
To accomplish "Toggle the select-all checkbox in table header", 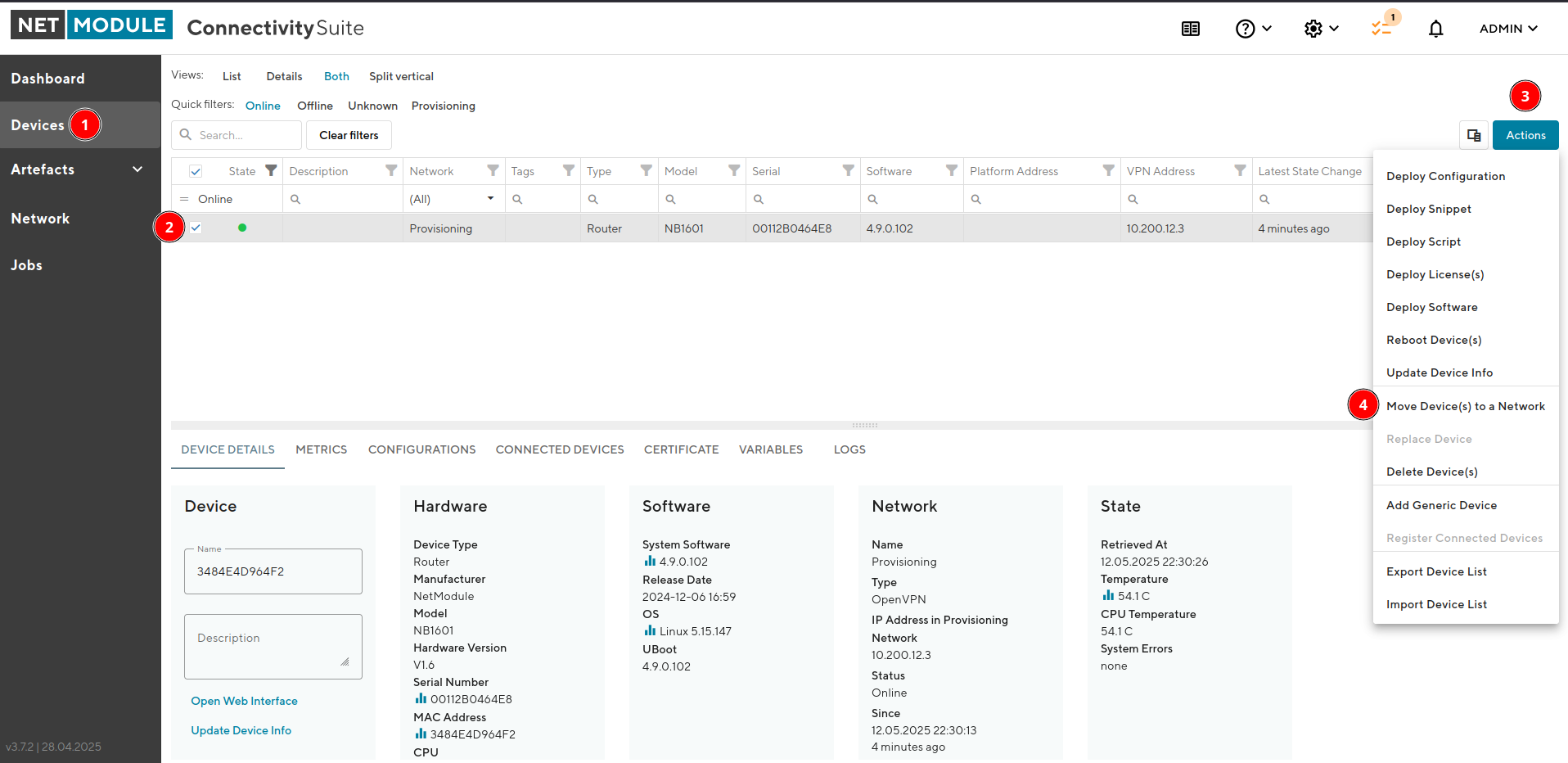I will coord(196,171).
